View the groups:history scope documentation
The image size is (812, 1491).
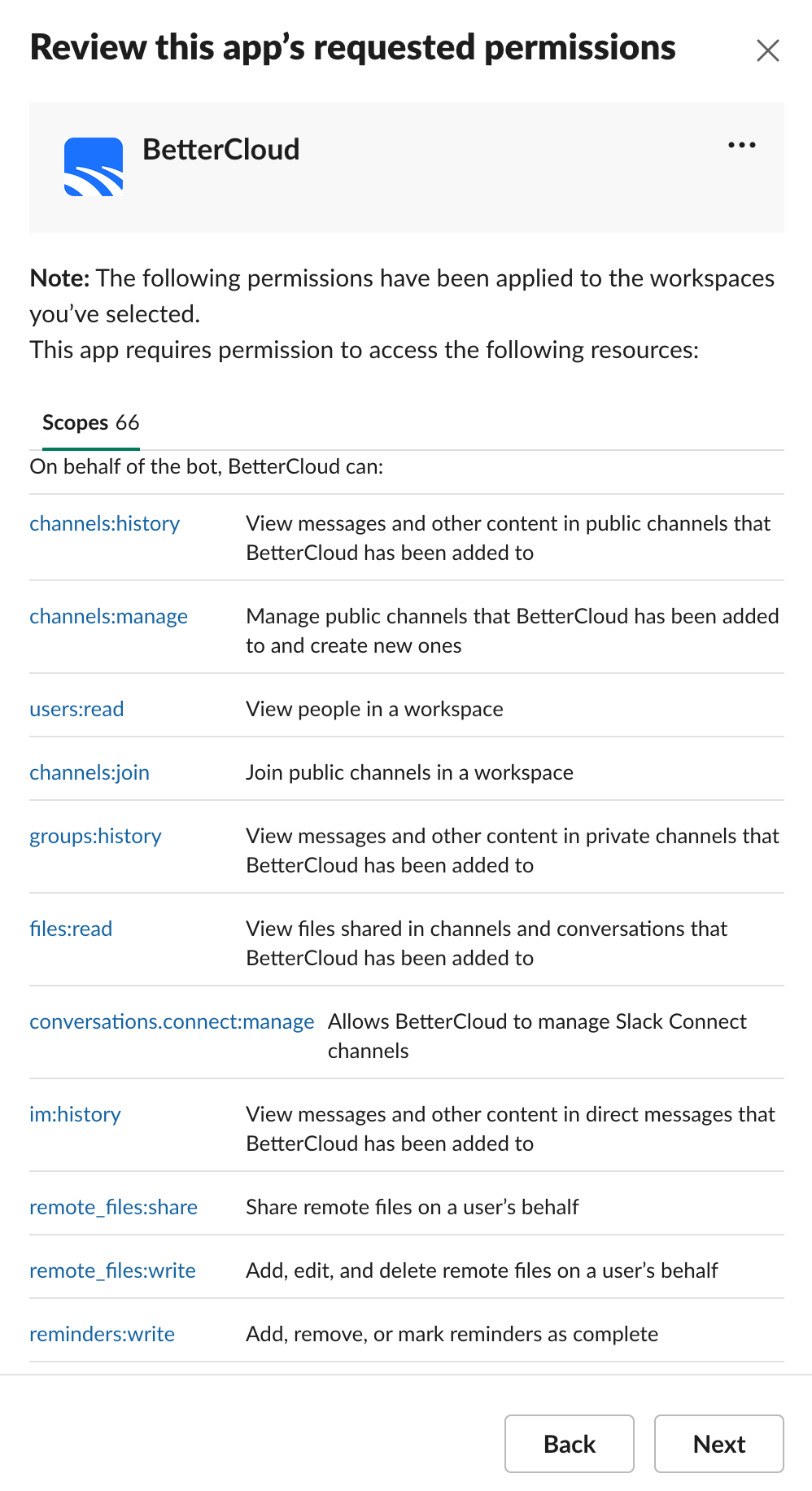tap(94, 836)
